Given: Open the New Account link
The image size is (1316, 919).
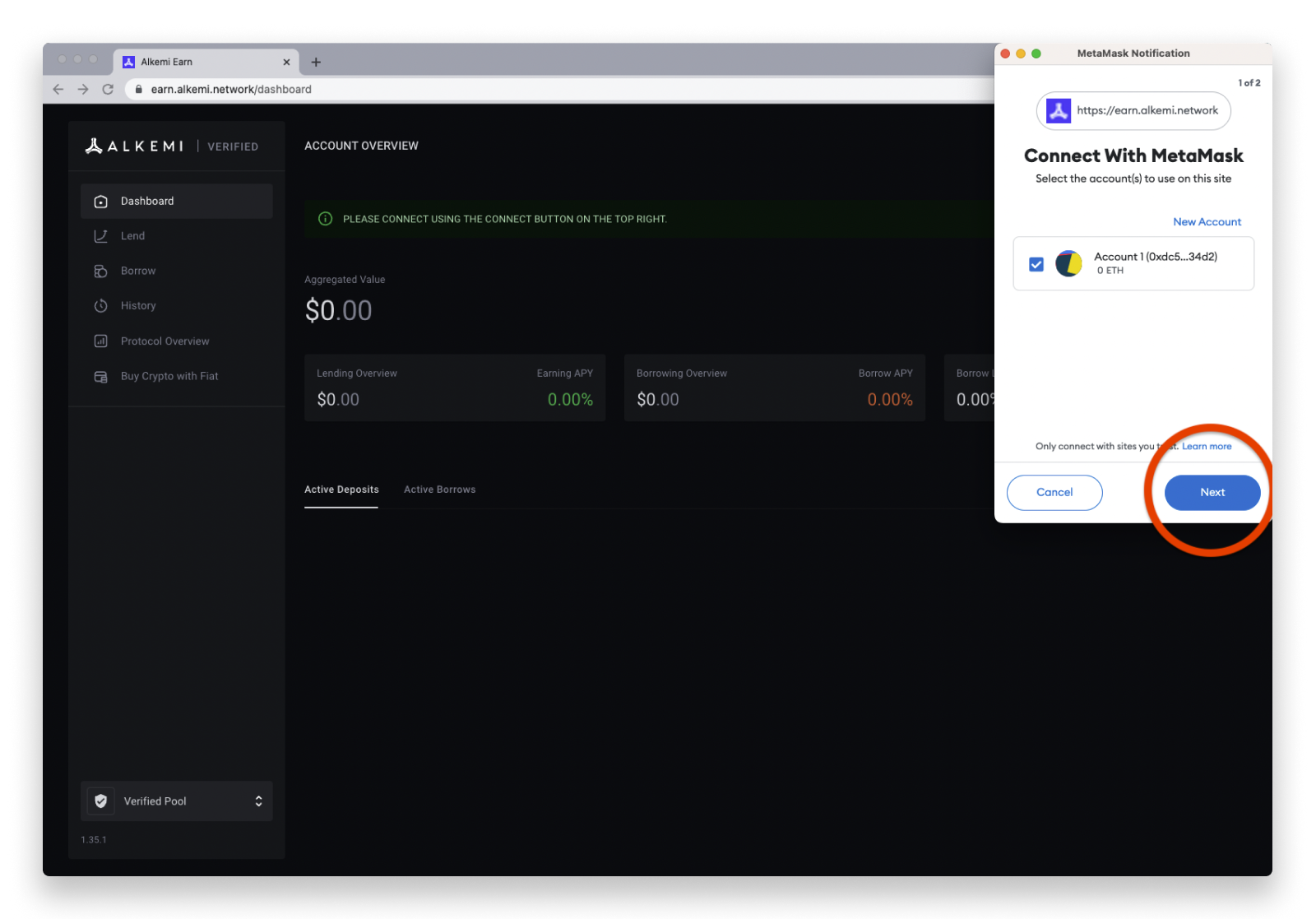Looking at the screenshot, I should pos(1207,222).
